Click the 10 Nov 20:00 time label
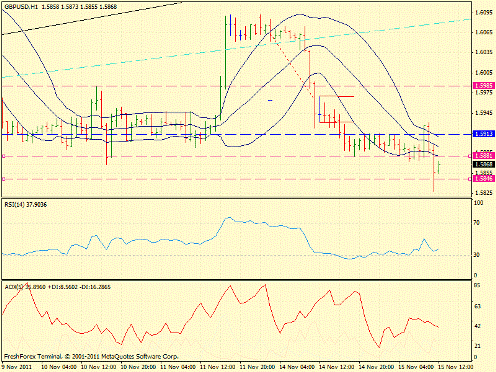Screen dimensions: 496x372 pos(138,367)
